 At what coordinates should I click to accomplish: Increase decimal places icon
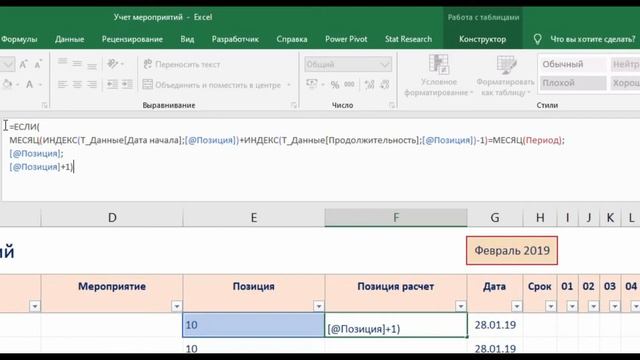coord(370,84)
